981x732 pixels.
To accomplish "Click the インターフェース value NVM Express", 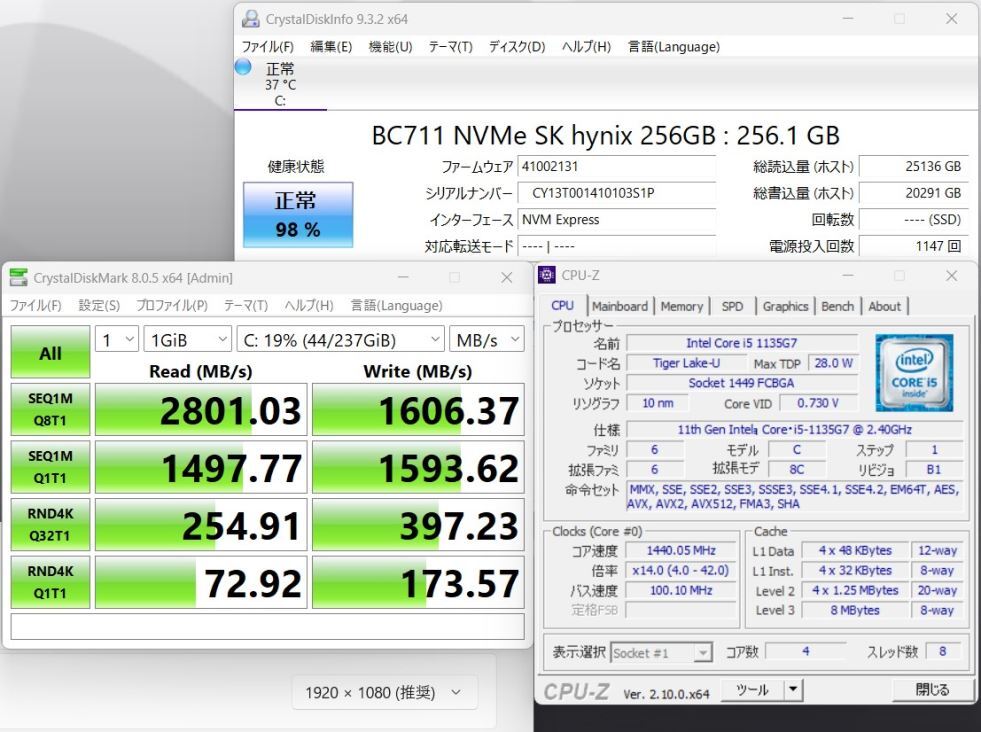I will tap(616, 220).
